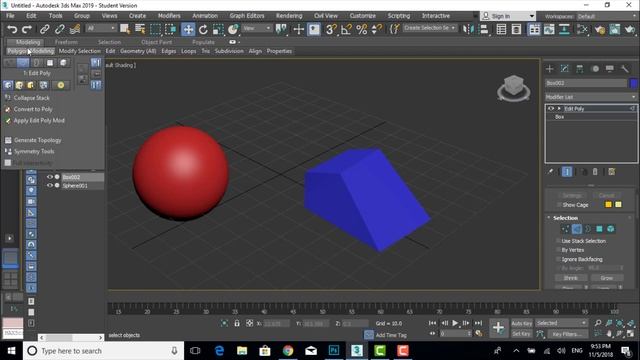The image size is (640, 360).
Task: Expand the Sign In dropdown
Action: 532,16
